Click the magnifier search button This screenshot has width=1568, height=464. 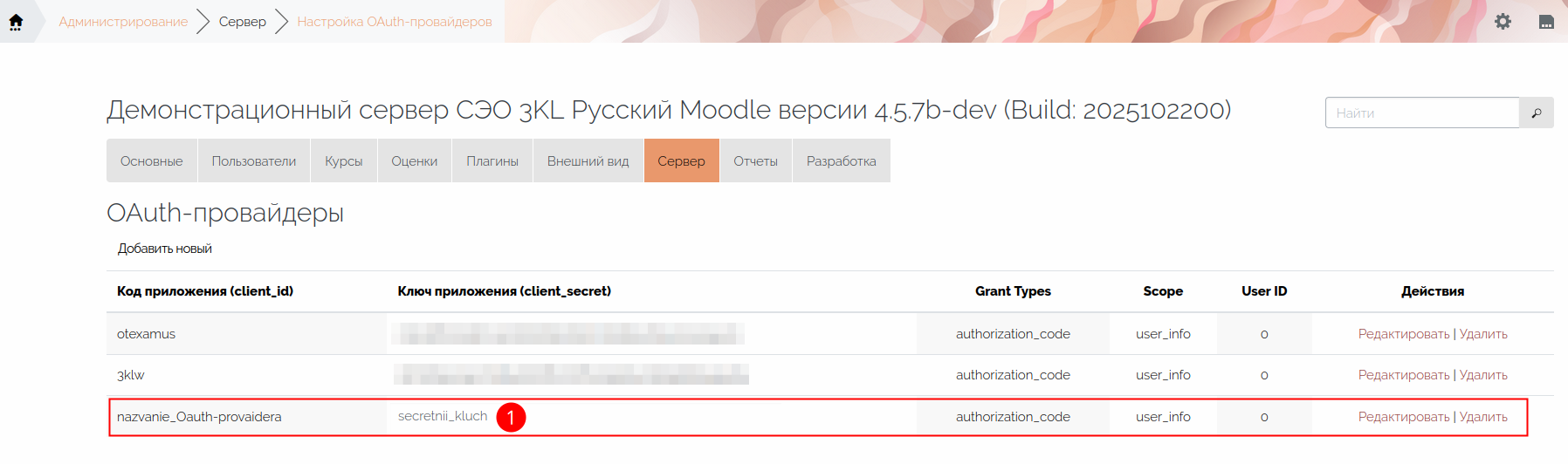[x=1536, y=113]
